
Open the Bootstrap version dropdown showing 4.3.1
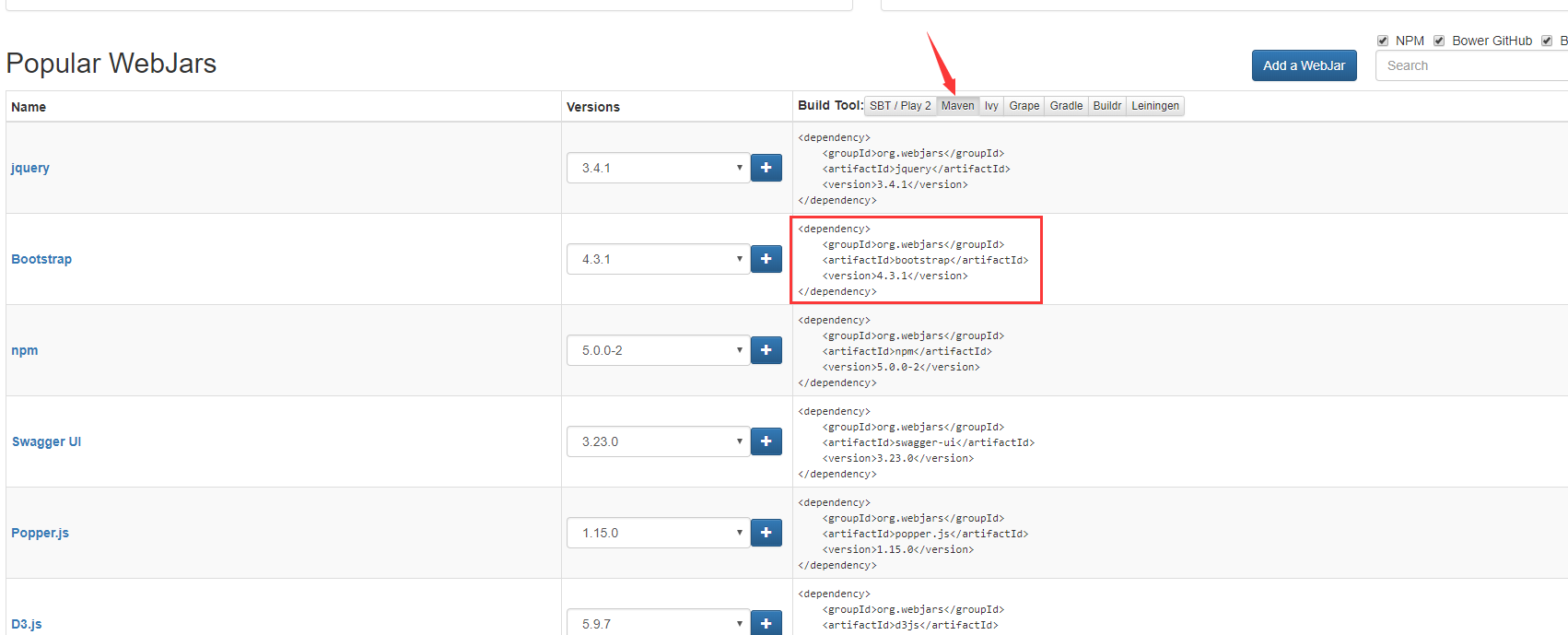pos(658,259)
